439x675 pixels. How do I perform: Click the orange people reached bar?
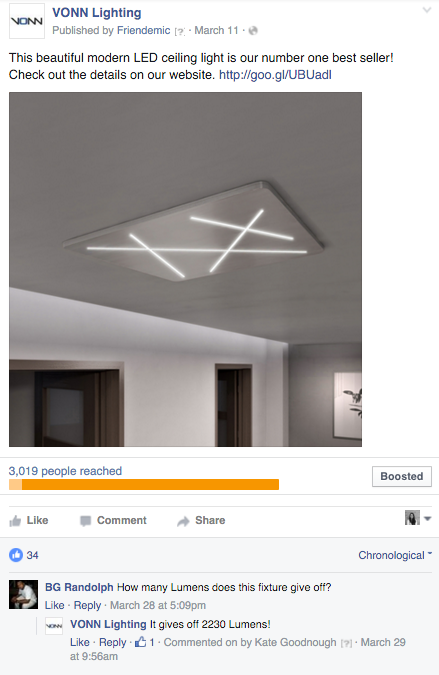coord(144,485)
